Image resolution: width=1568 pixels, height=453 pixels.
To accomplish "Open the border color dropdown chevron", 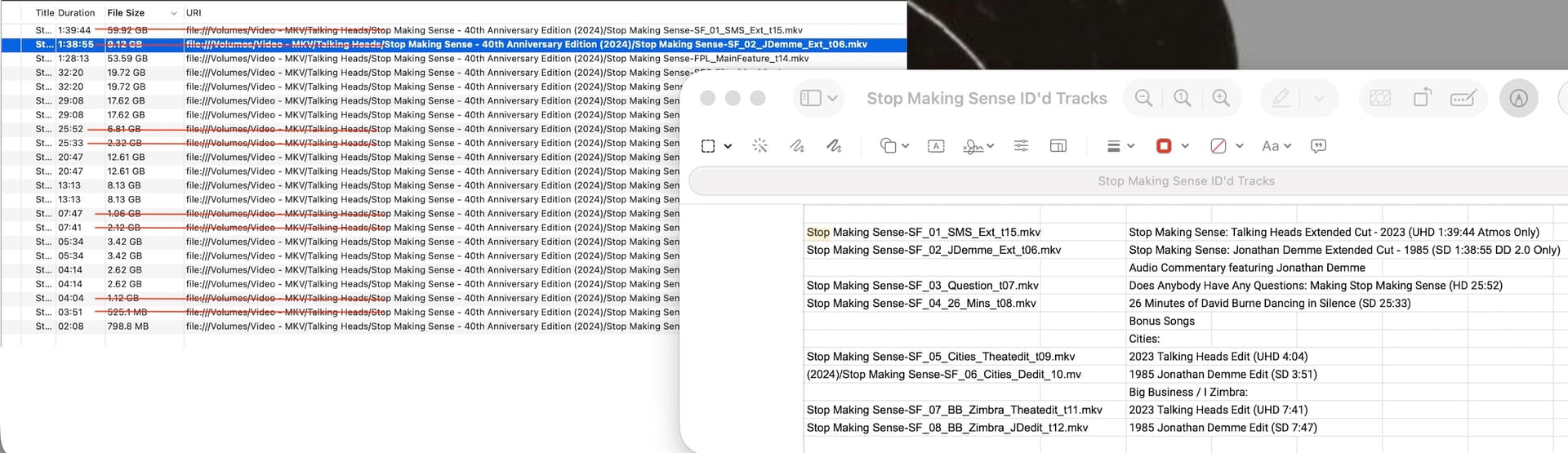I will (1185, 146).
